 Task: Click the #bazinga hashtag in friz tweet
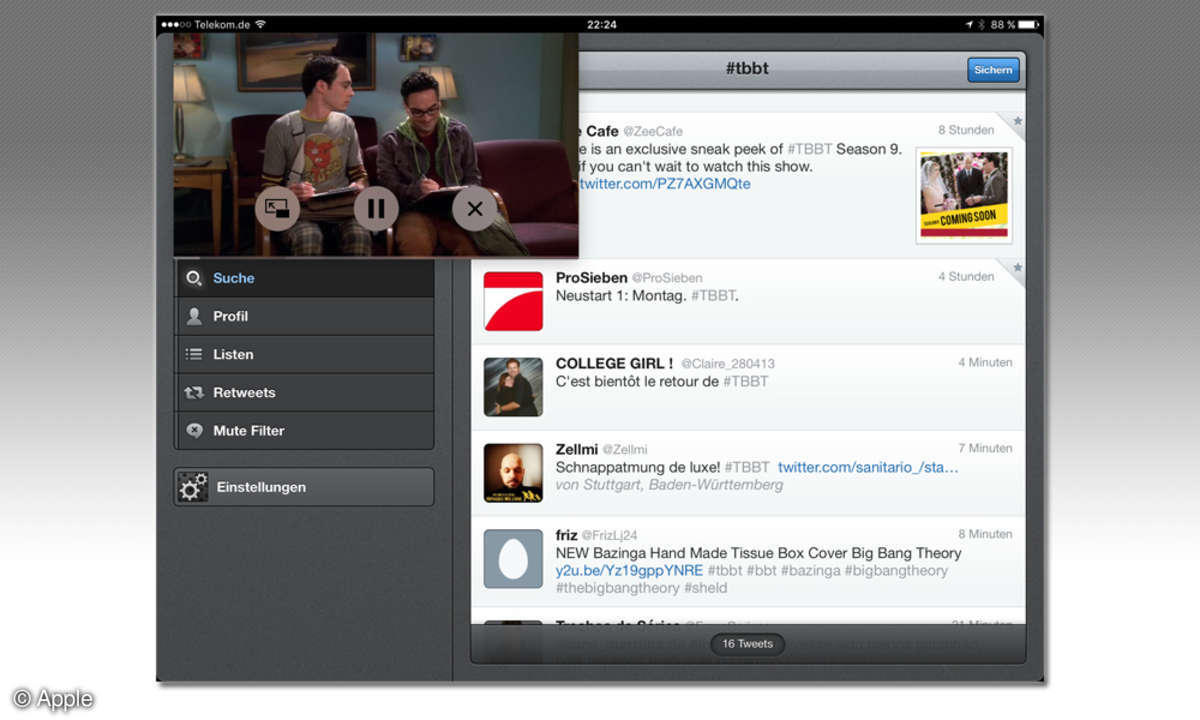810,570
